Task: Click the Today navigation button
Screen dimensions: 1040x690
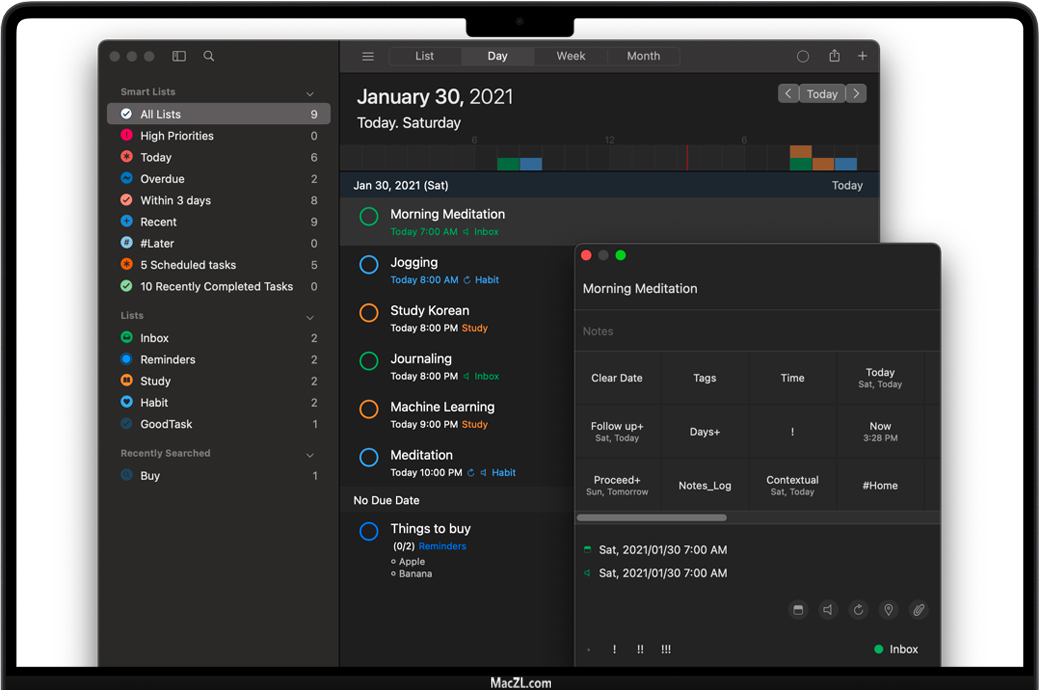Action: pyautogui.click(x=822, y=94)
